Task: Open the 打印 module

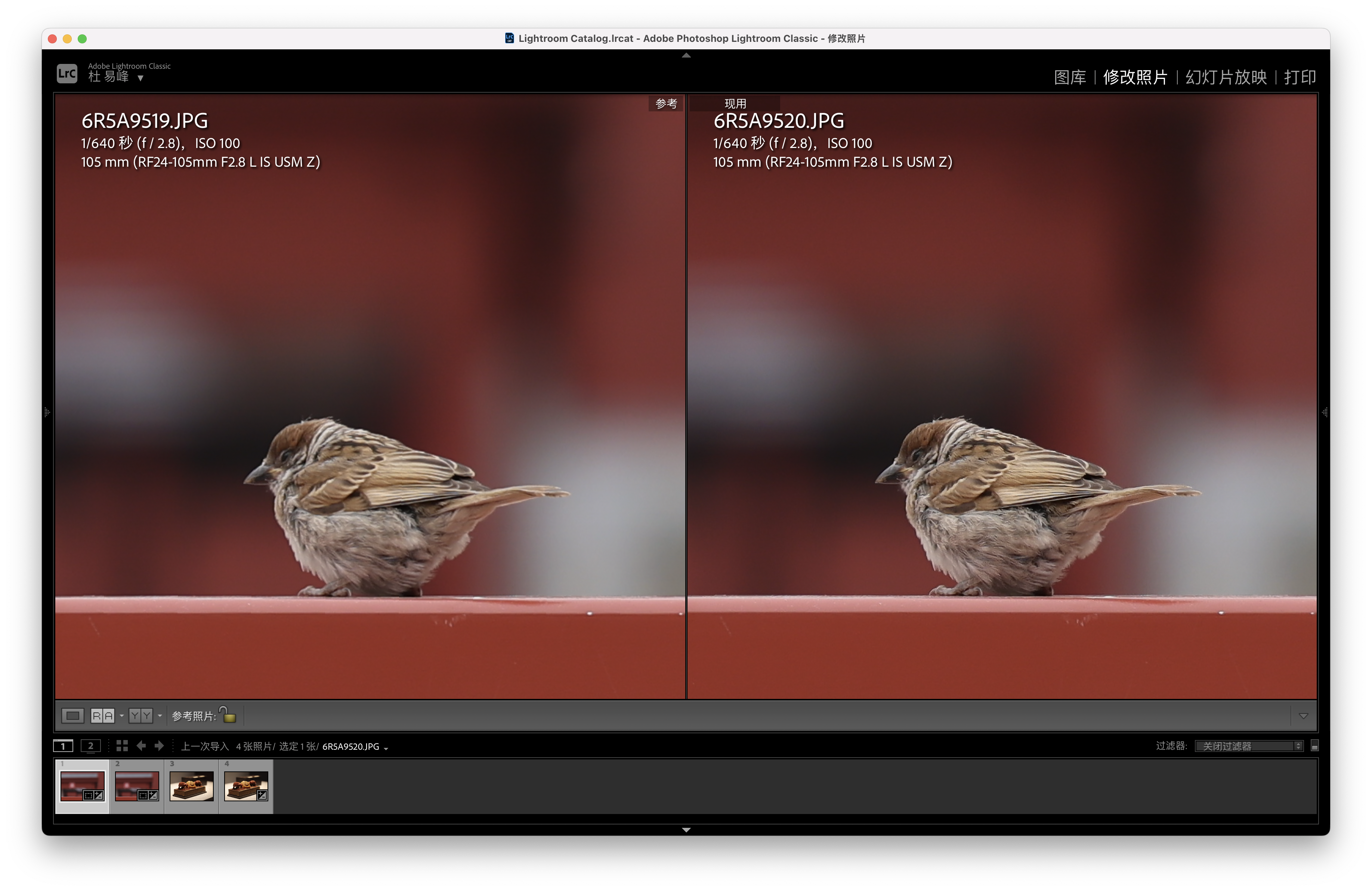Action: click(x=1300, y=77)
